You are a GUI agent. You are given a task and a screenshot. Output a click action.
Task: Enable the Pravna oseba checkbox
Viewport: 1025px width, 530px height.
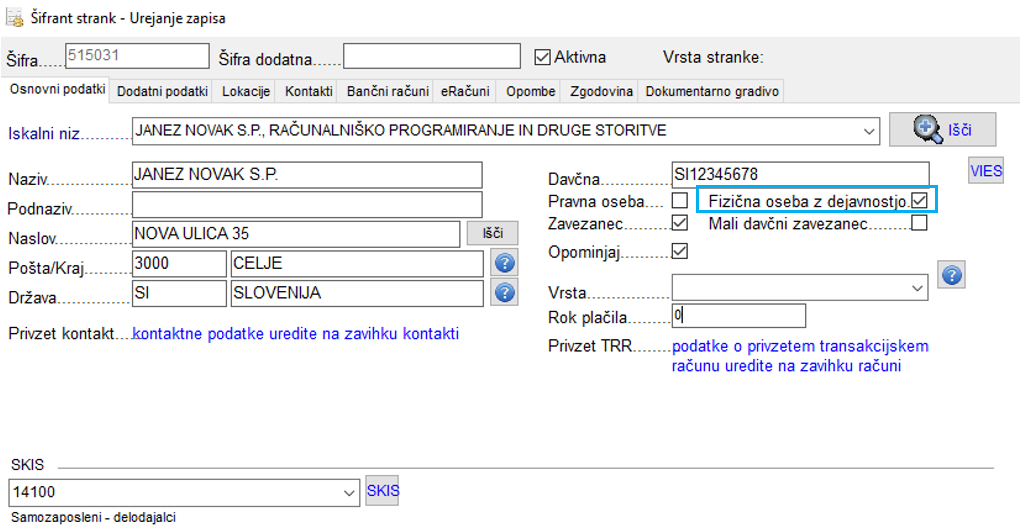680,201
